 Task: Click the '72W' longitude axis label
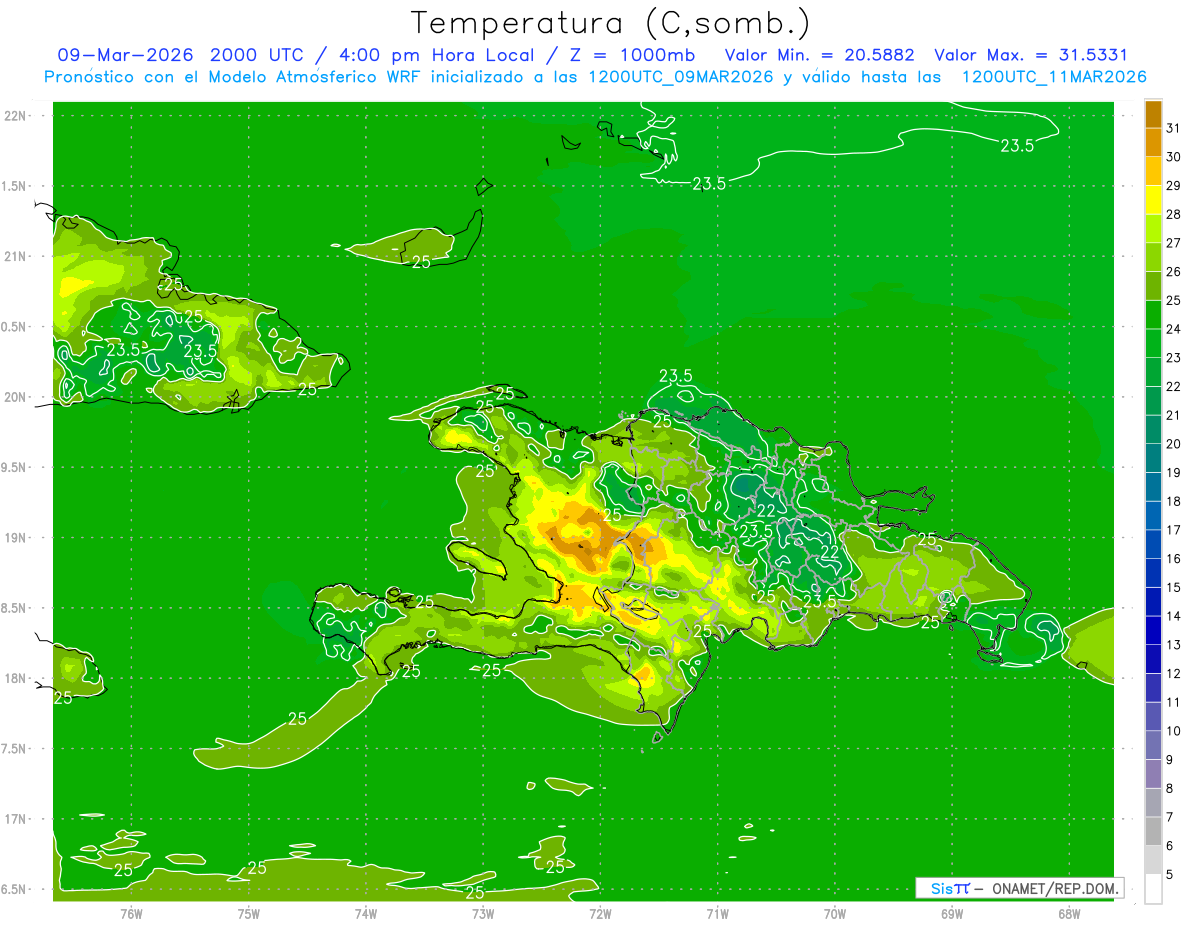coord(600,913)
